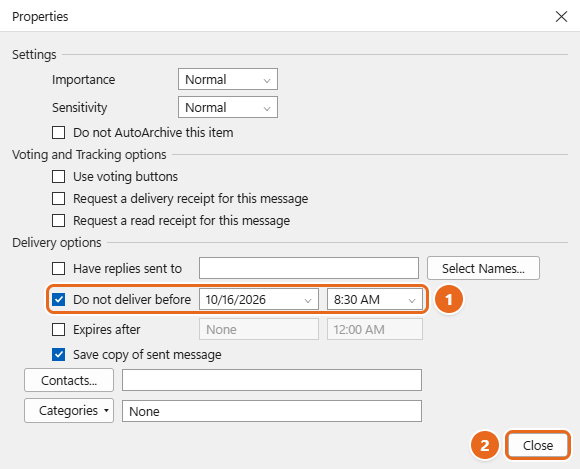Close the Properties dialog with the X icon
Screen dimensions: 580x469
coord(561,16)
